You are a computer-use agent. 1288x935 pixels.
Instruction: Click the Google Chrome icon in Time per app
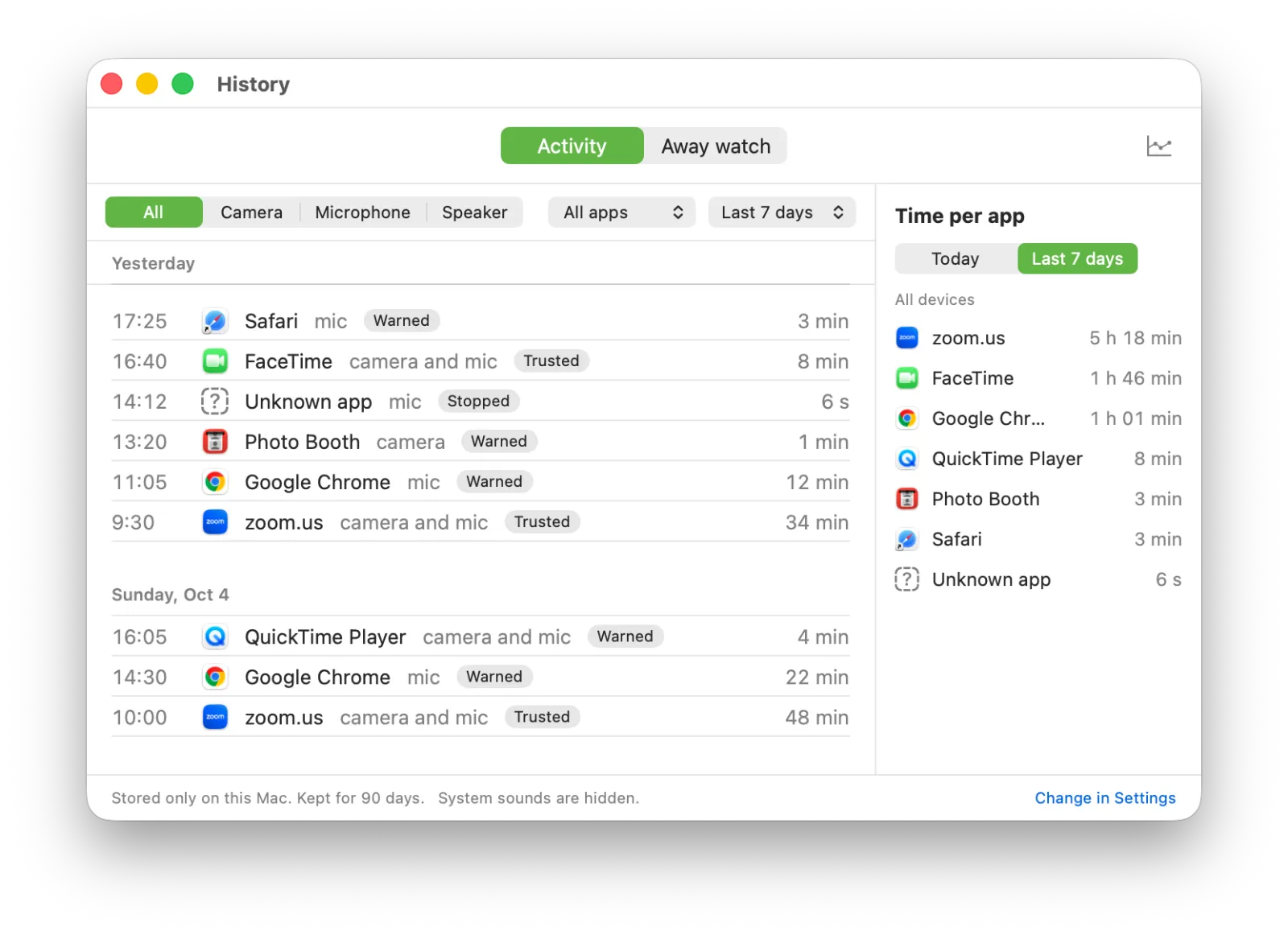[907, 418]
